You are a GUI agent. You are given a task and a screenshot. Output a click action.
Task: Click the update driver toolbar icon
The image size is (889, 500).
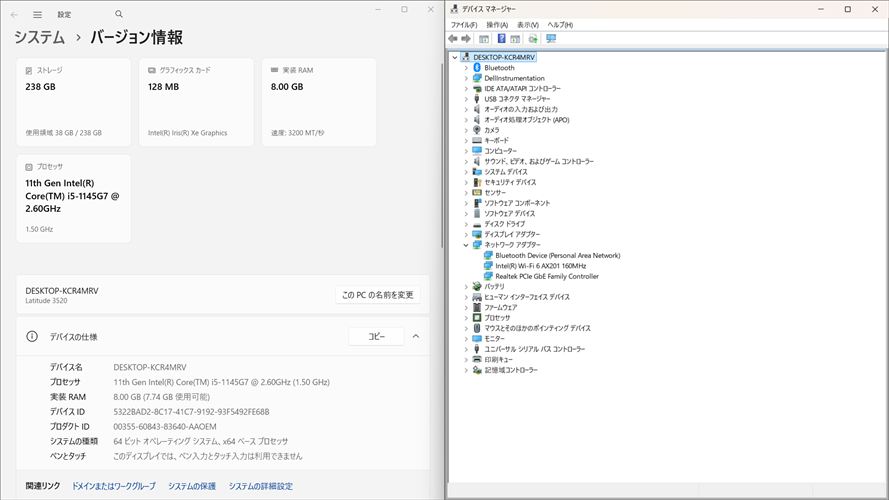533,39
